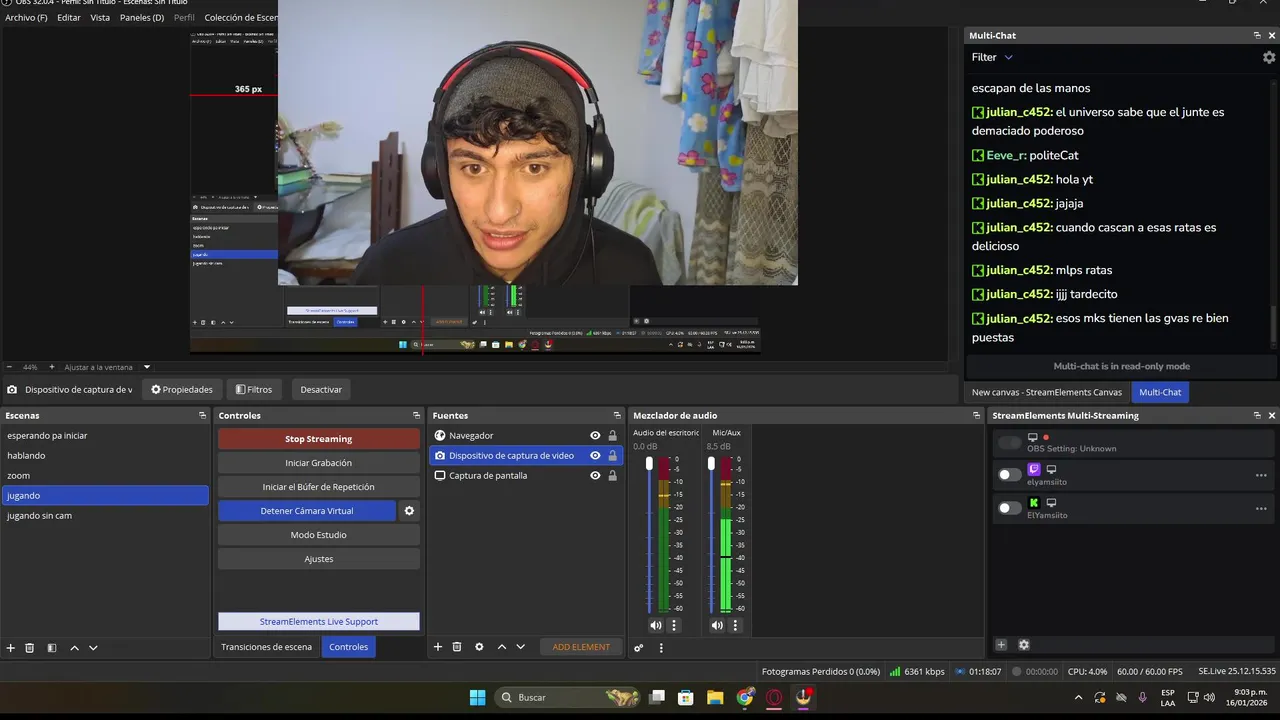This screenshot has height=720, width=1280.
Task: Switch to the New canvas StreamElements Canvas tab
Action: (1047, 392)
